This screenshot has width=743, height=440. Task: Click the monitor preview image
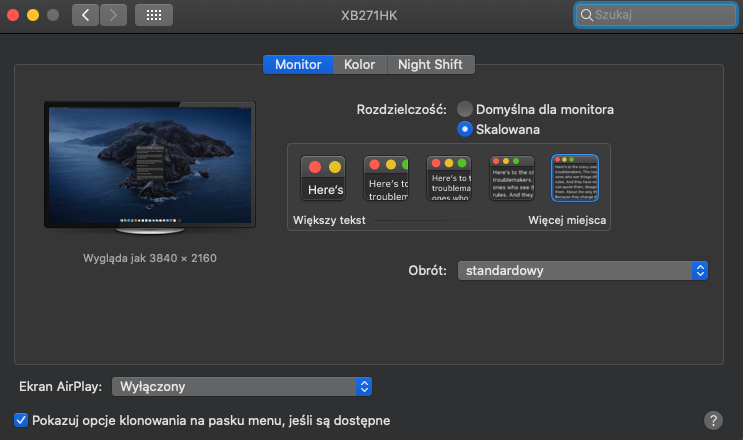coord(150,165)
